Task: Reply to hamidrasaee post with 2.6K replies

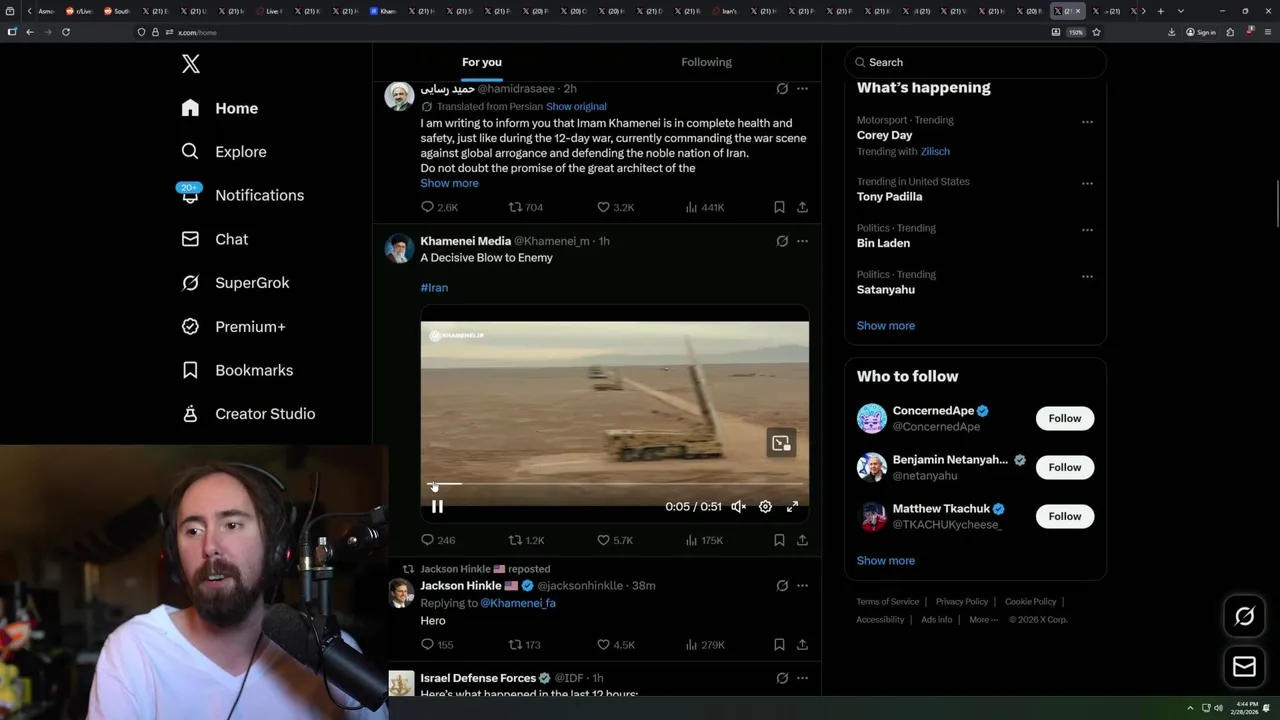Action: (439, 207)
